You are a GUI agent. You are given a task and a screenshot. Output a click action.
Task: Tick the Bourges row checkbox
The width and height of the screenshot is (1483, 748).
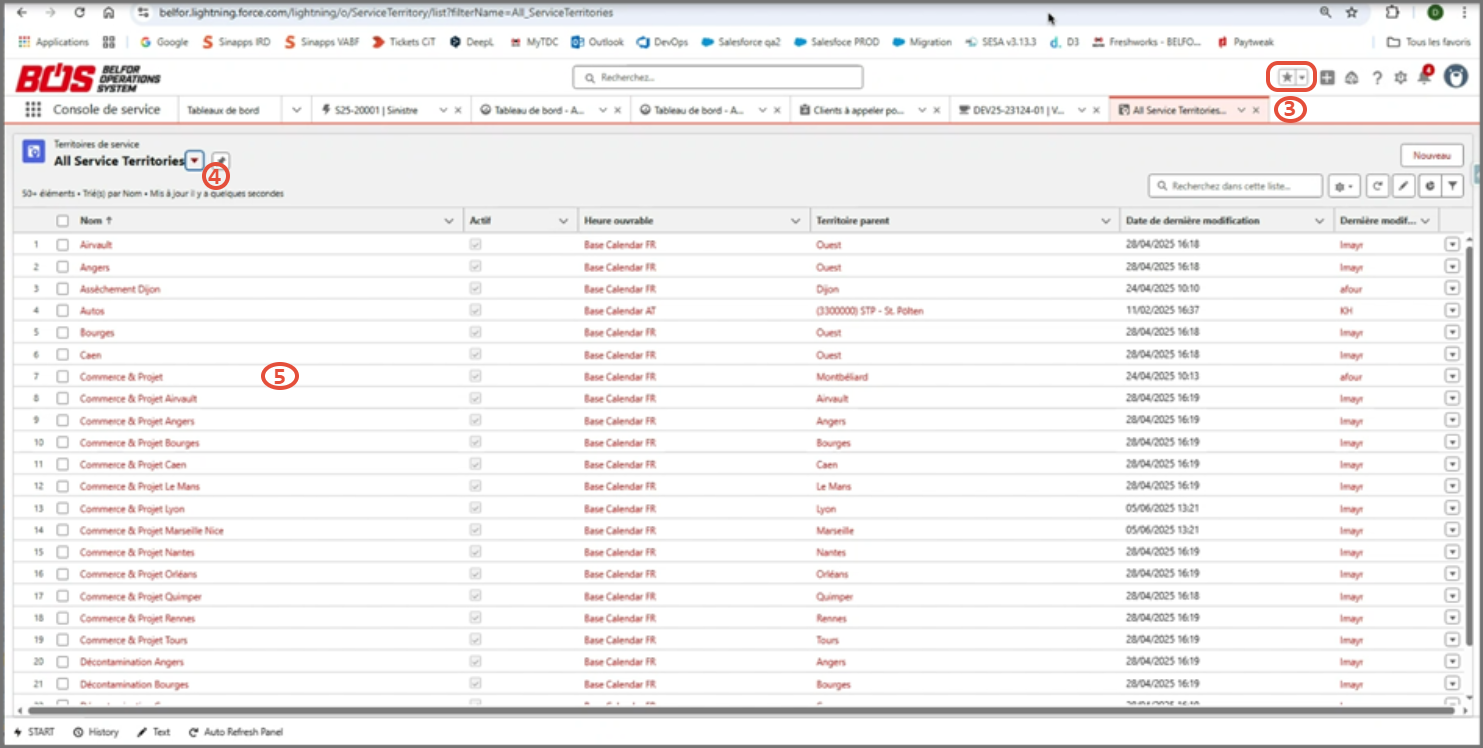(63, 333)
